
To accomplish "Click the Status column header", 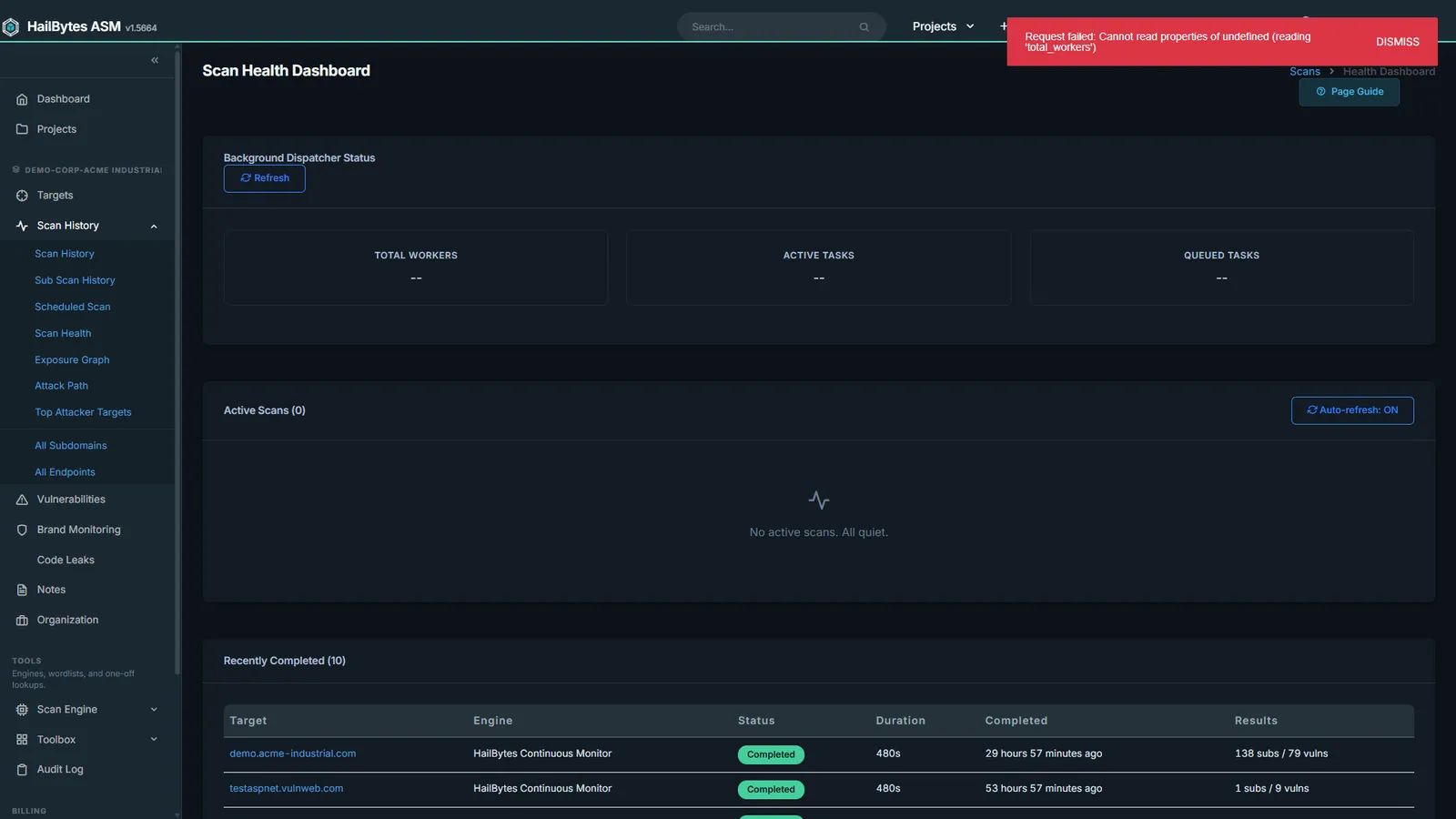I will click(756, 721).
